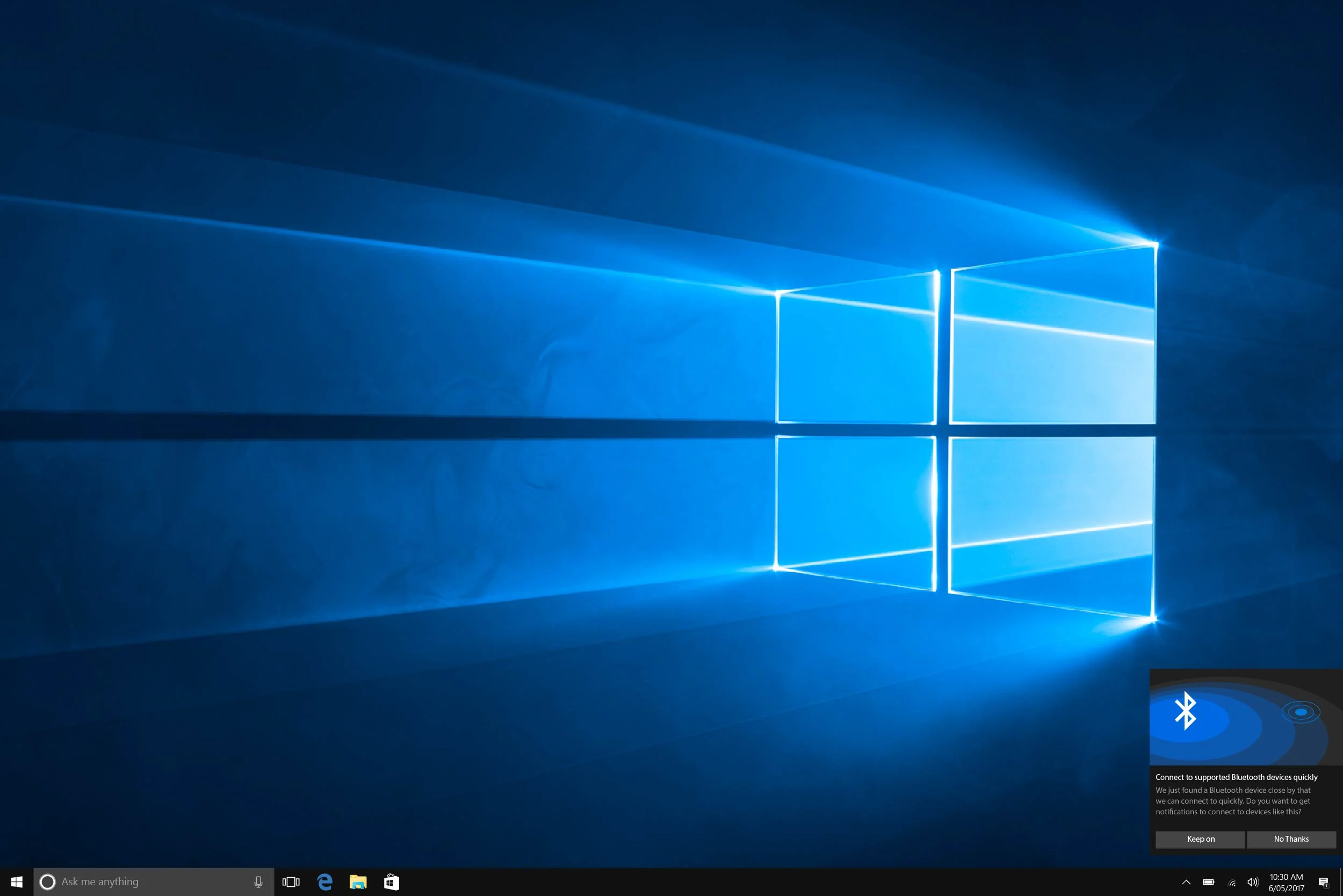
Task: Launch Microsoft Edge from the taskbar
Action: (324, 881)
